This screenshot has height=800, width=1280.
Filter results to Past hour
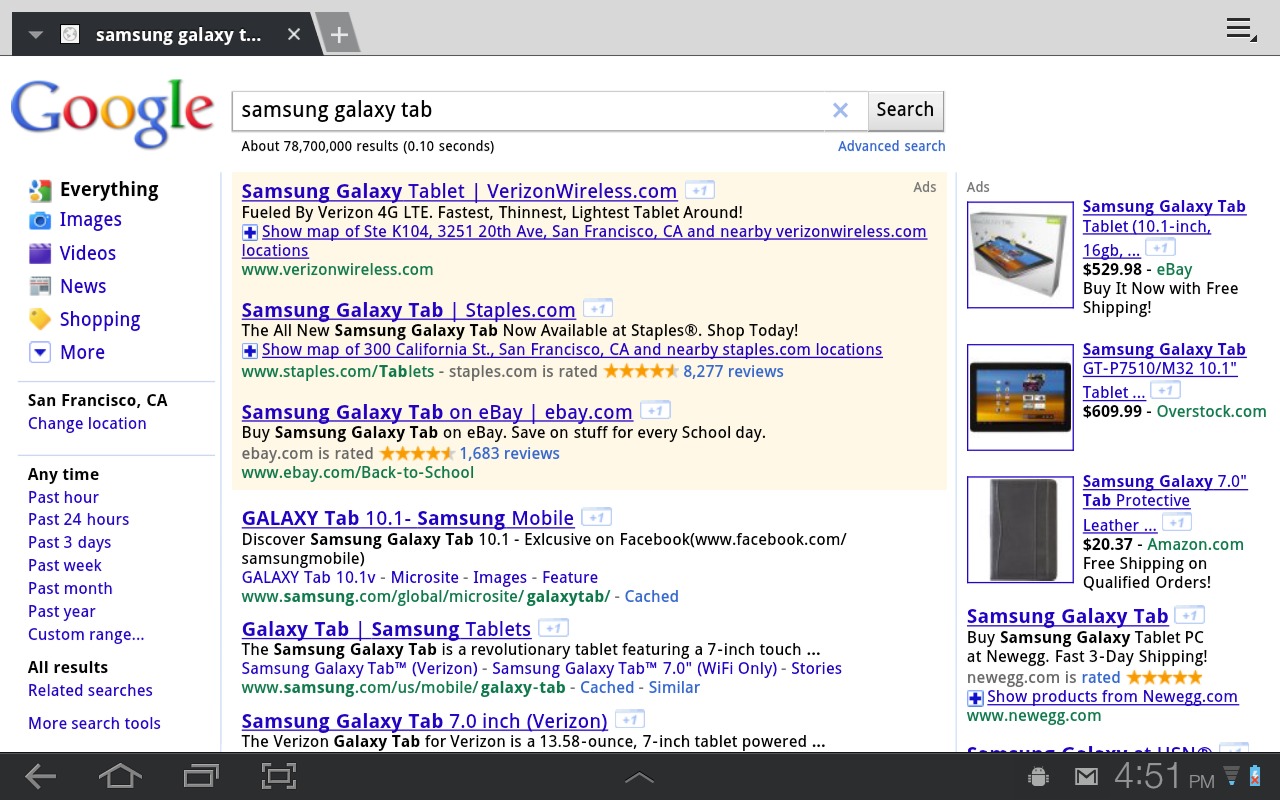click(x=63, y=497)
